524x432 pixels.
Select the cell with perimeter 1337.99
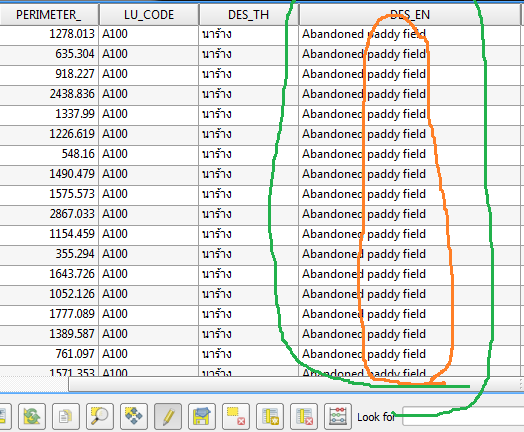(49, 114)
